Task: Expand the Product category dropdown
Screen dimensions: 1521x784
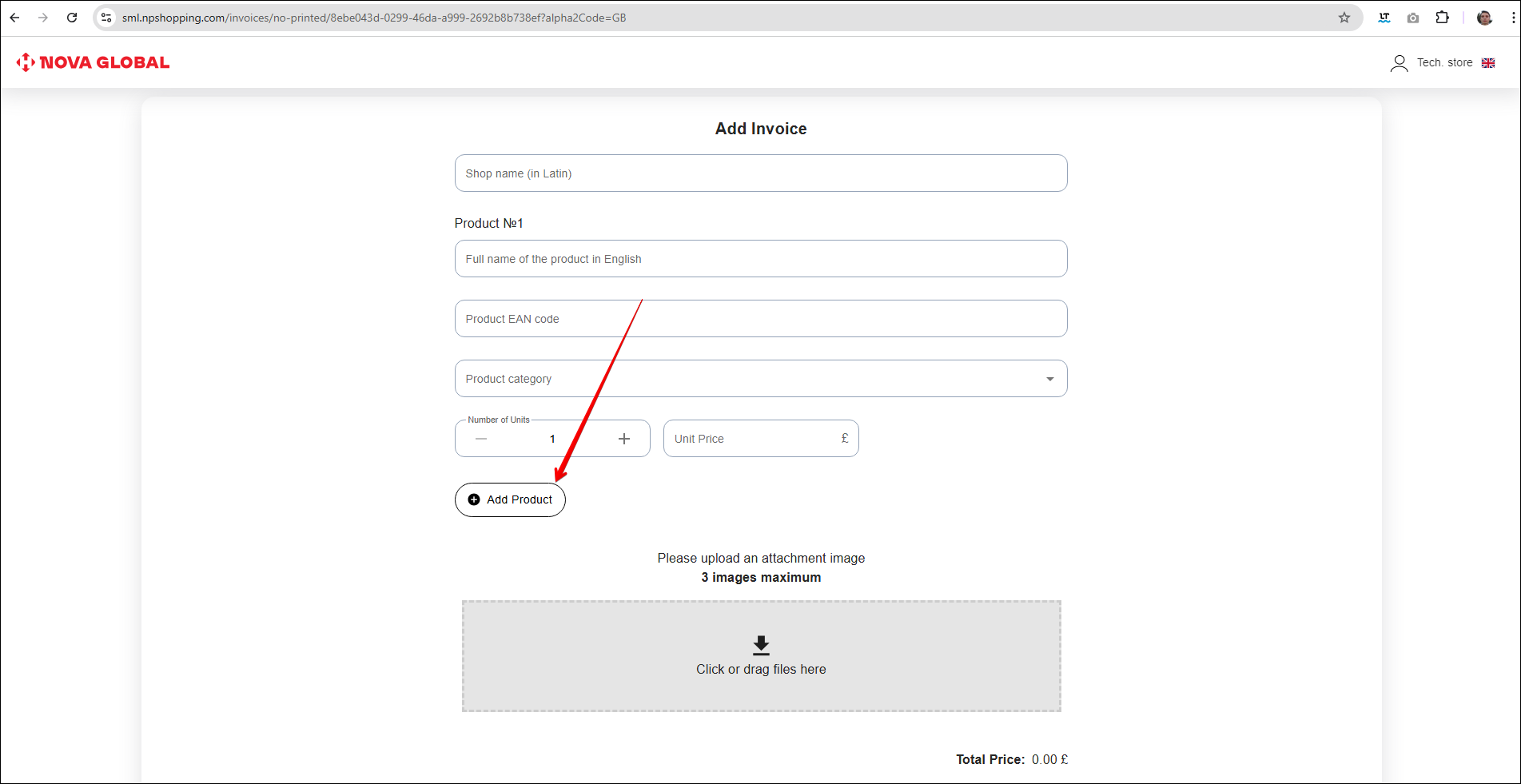Action: tap(1049, 379)
